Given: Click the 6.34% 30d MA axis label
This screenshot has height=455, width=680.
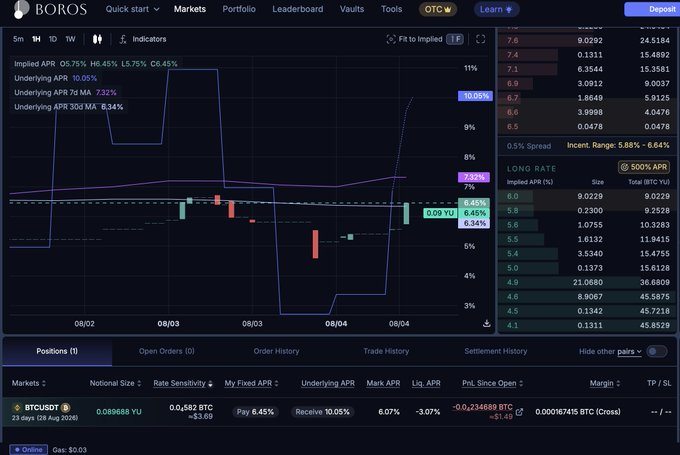Looking at the screenshot, I should pyautogui.click(x=474, y=223).
